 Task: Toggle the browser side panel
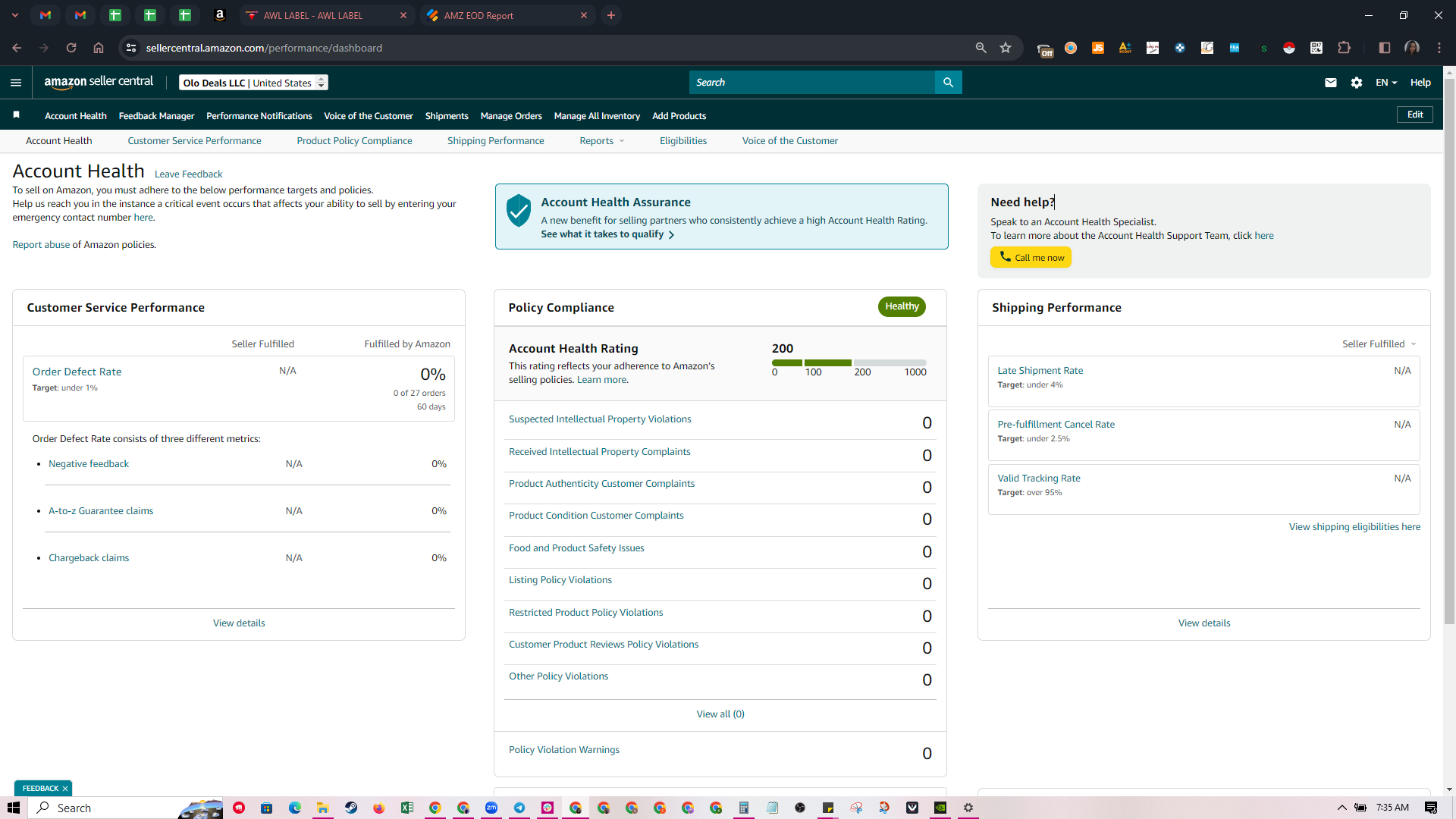click(1385, 48)
